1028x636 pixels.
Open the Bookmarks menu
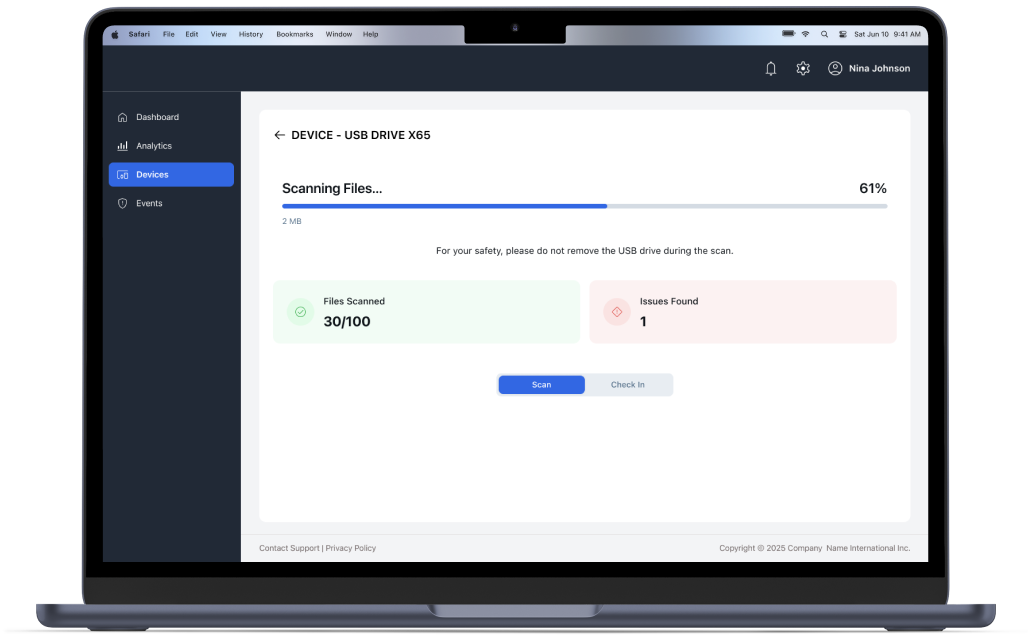pos(294,34)
